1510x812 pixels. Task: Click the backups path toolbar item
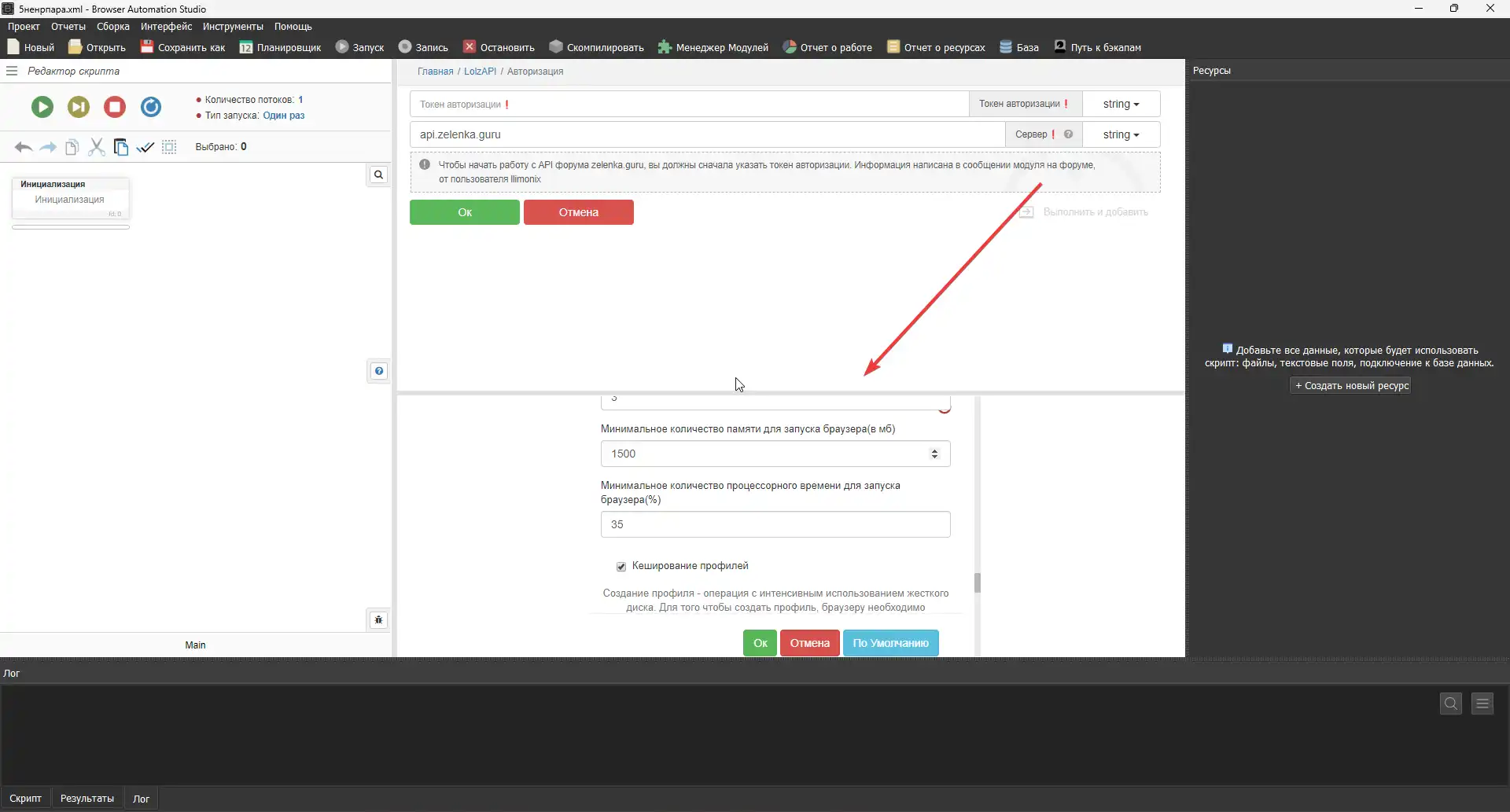click(x=1097, y=47)
